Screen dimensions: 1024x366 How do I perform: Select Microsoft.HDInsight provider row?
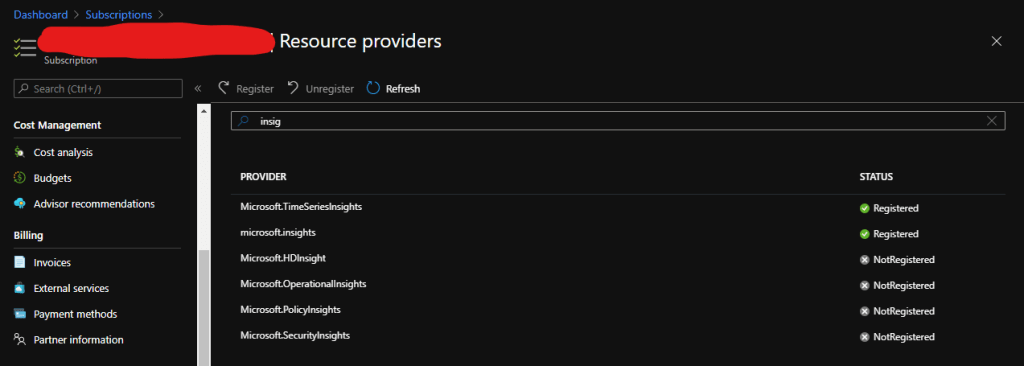[x=618, y=259]
